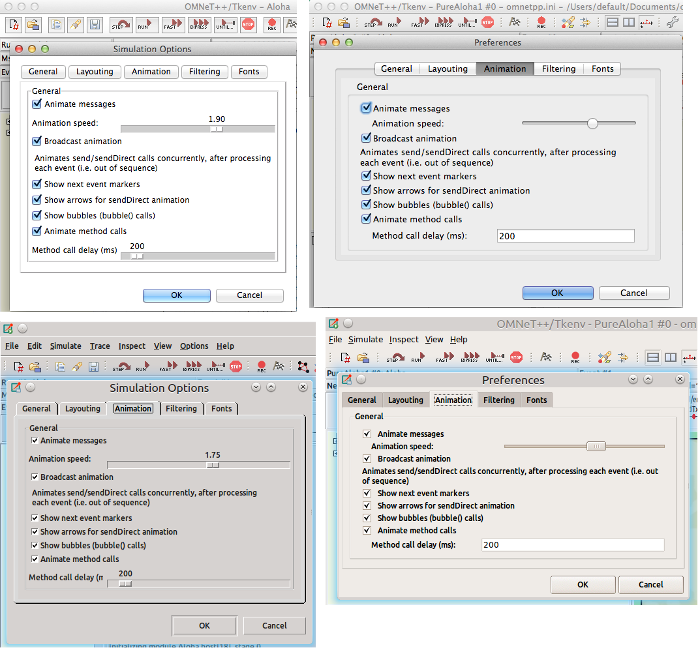
Task: Click STOP icon in Ubuntu PureAloha1 window toolbar
Action: click(516, 357)
